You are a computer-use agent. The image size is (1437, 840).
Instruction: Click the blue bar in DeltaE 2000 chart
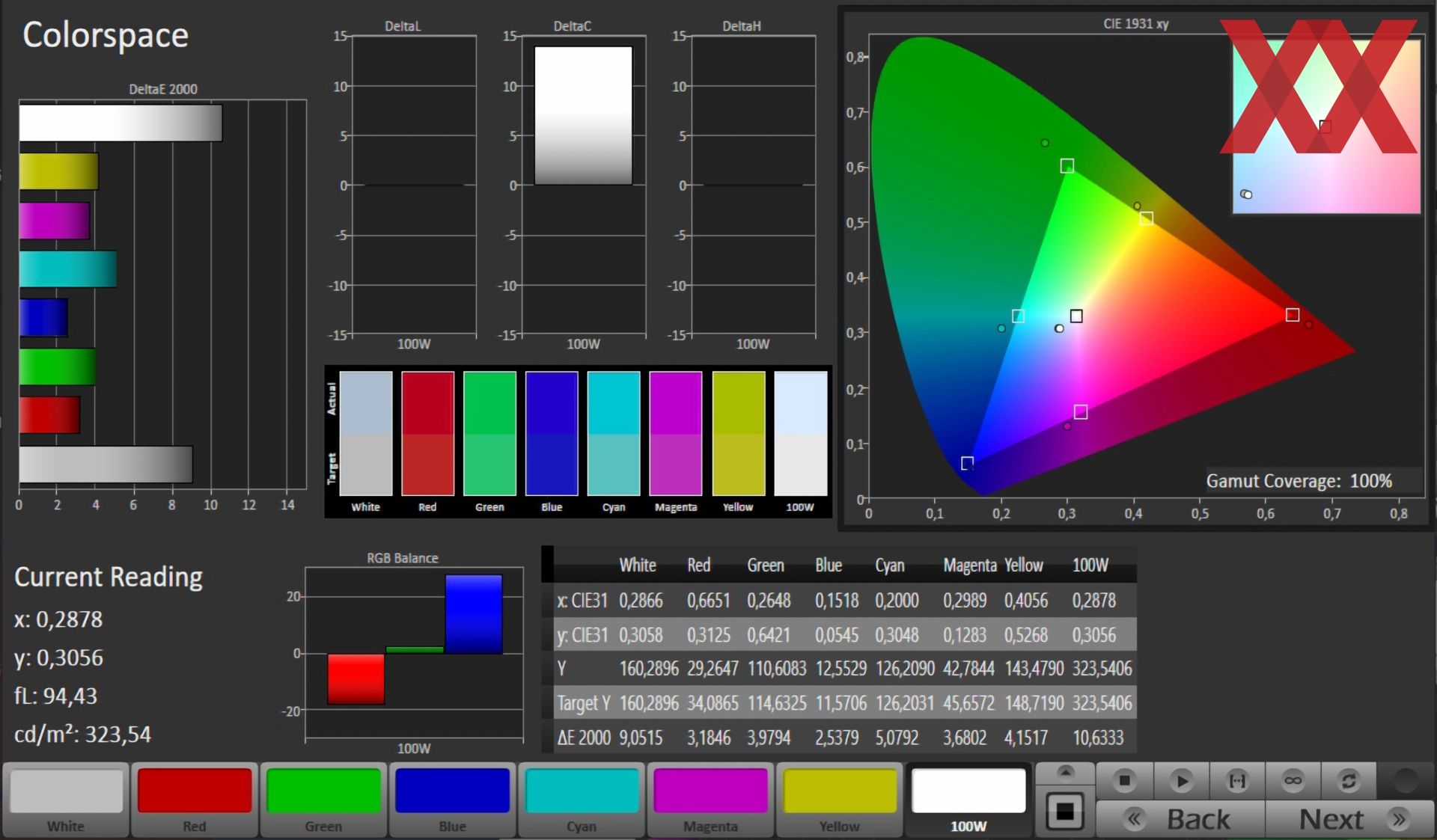coord(43,318)
